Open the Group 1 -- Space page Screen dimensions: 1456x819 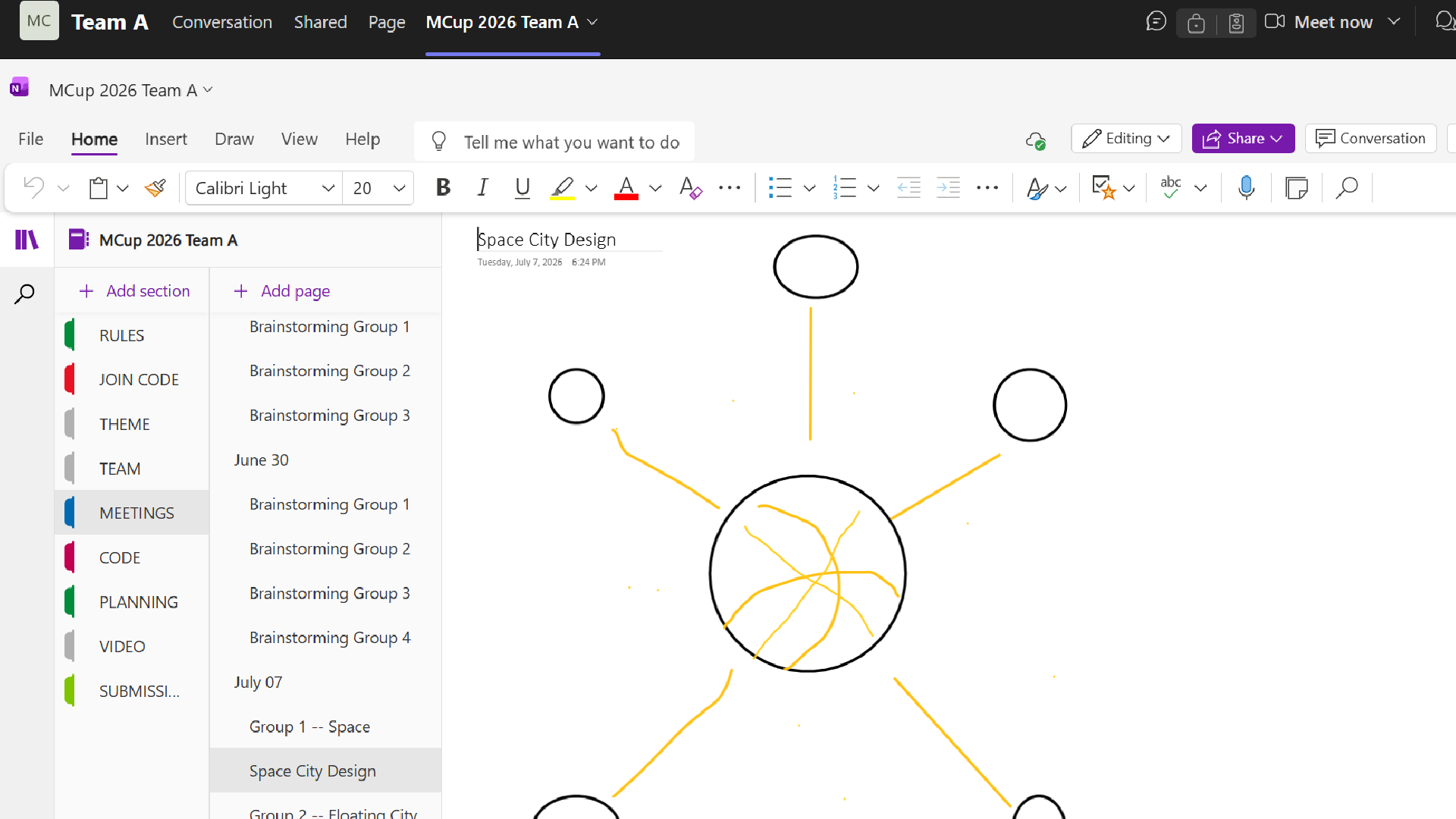pyautogui.click(x=325, y=726)
